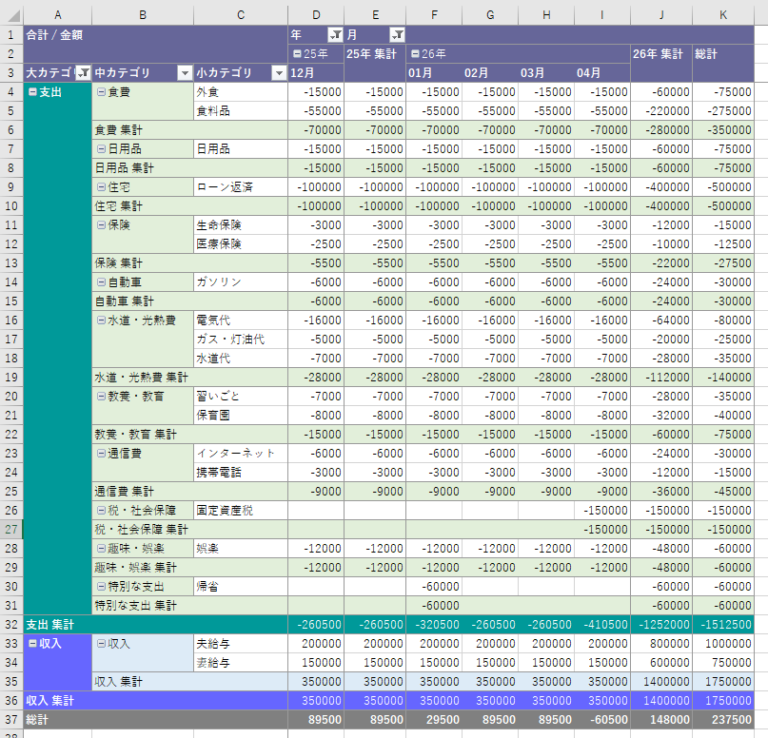The height and width of the screenshot is (738, 768).
Task: Select the ガス・灯油代 cell
Action: click(x=240, y=339)
